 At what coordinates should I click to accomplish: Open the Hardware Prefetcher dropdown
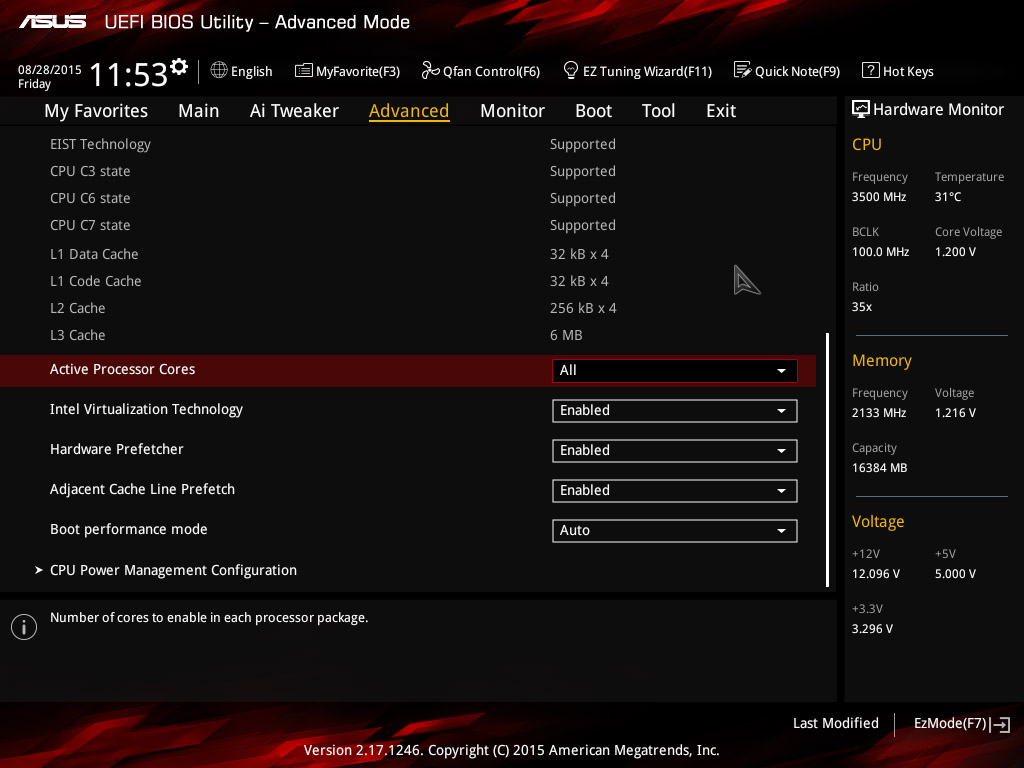tap(675, 451)
